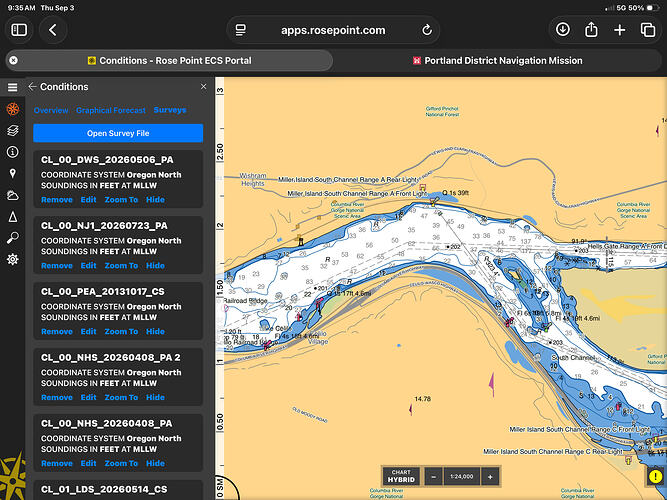Image resolution: width=667 pixels, height=500 pixels.
Task: Remove the CL_00_NHS_20260408_PA 2 survey
Action: click(x=57, y=397)
